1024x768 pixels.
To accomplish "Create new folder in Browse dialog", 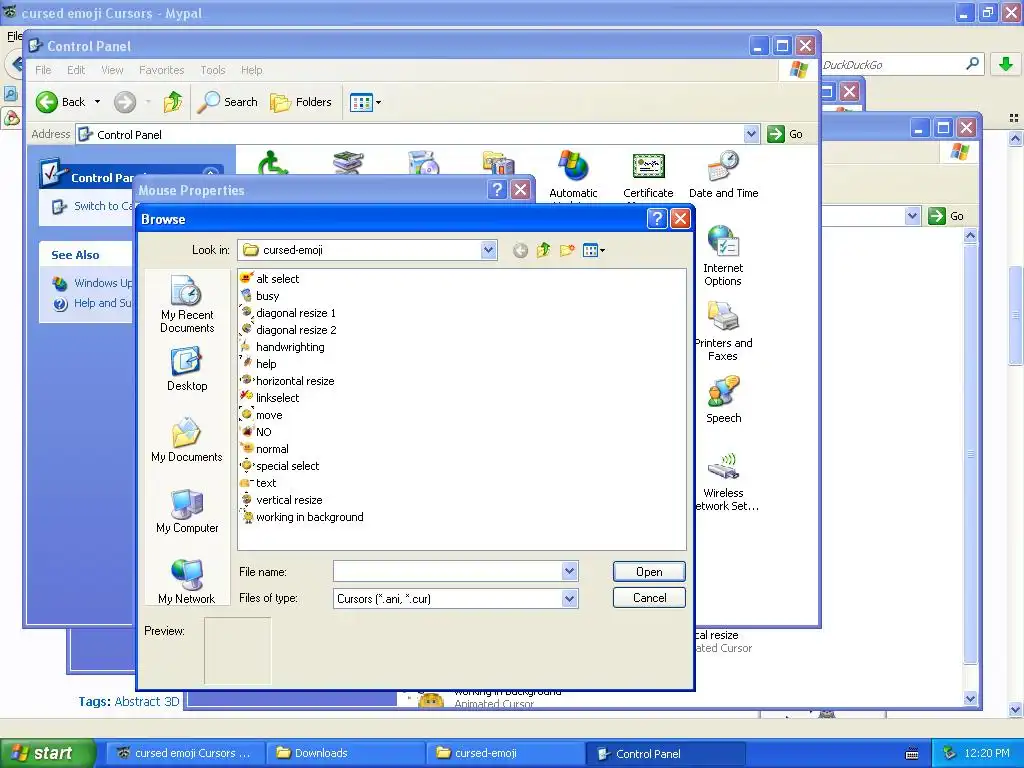I will (x=567, y=250).
